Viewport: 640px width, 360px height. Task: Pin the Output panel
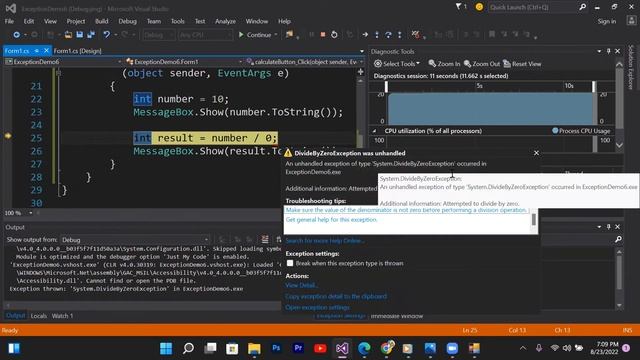(608, 227)
